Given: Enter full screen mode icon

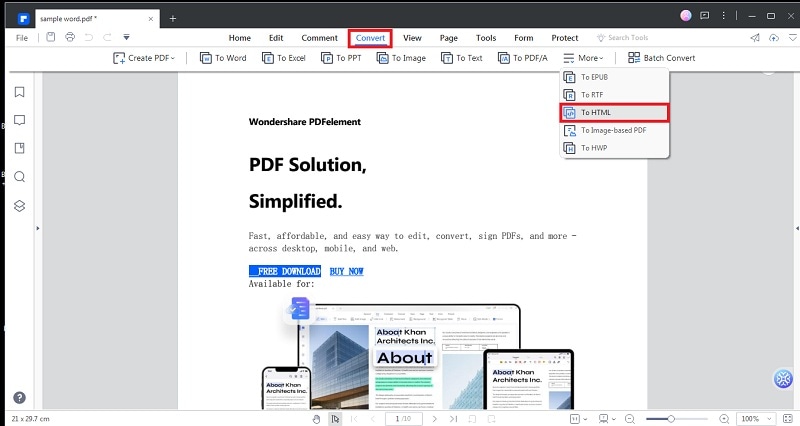Looking at the screenshot, I should 787,419.
